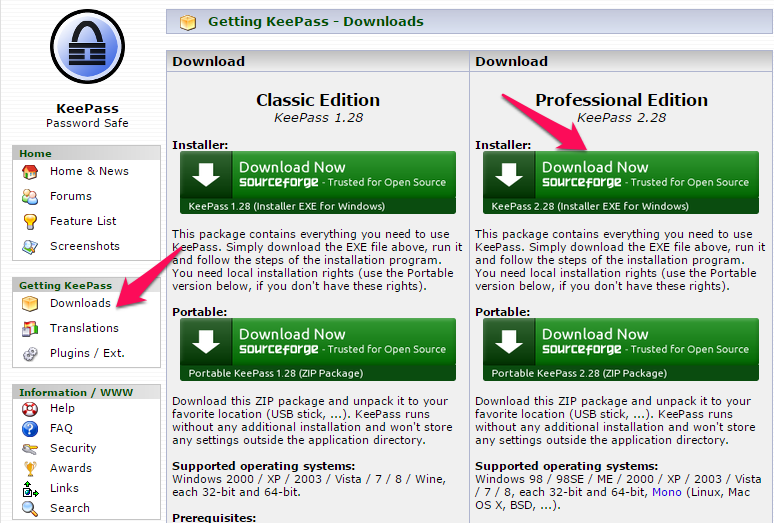Click the Security keys icon

pyautogui.click(x=30, y=448)
